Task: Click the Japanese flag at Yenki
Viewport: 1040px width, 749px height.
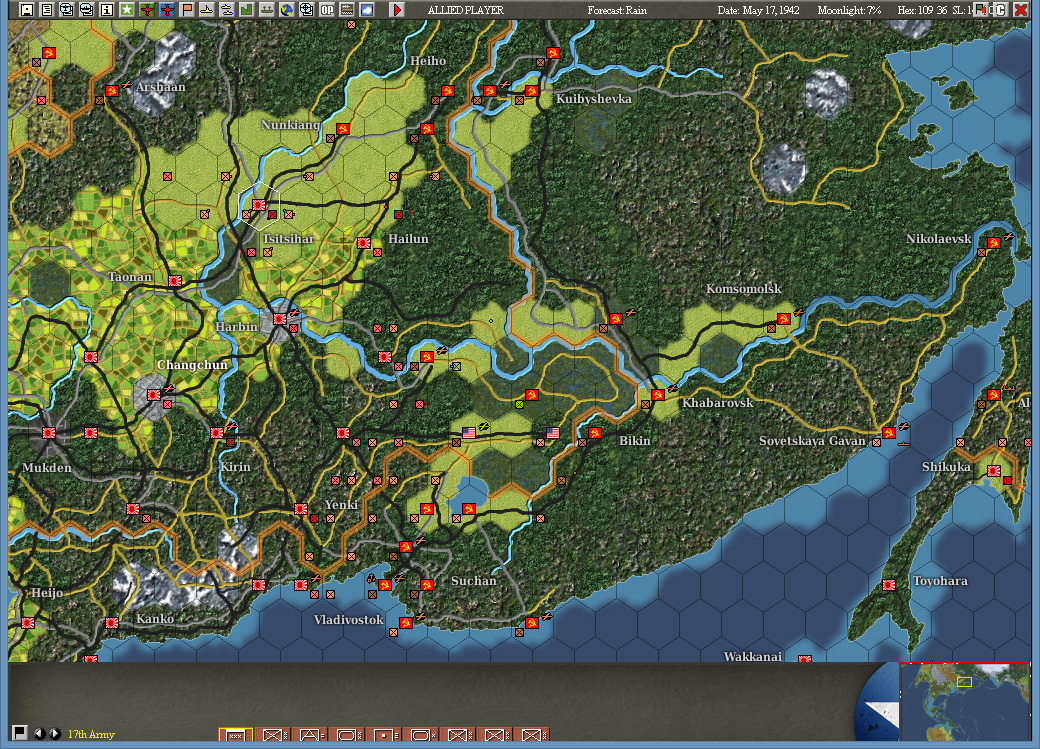Action: click(300, 508)
